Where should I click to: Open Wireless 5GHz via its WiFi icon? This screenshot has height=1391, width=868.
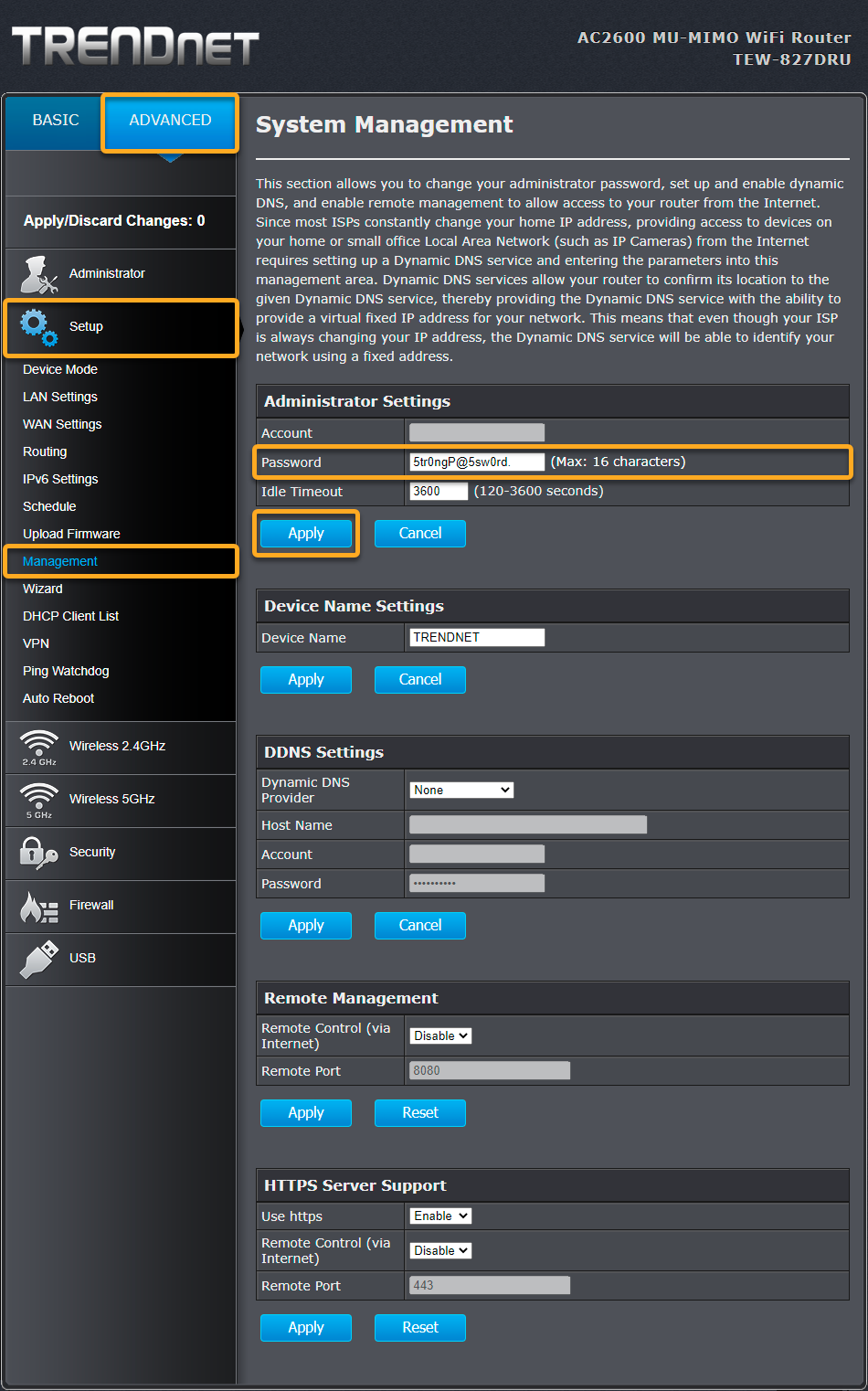point(38,799)
